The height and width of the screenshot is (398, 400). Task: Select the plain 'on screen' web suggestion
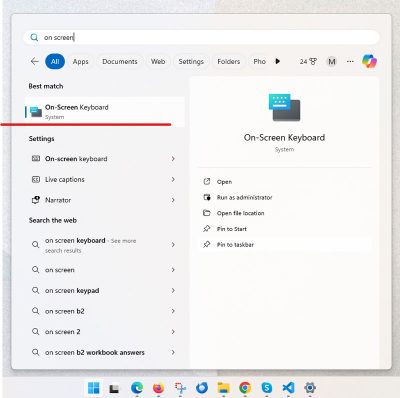pos(60,270)
